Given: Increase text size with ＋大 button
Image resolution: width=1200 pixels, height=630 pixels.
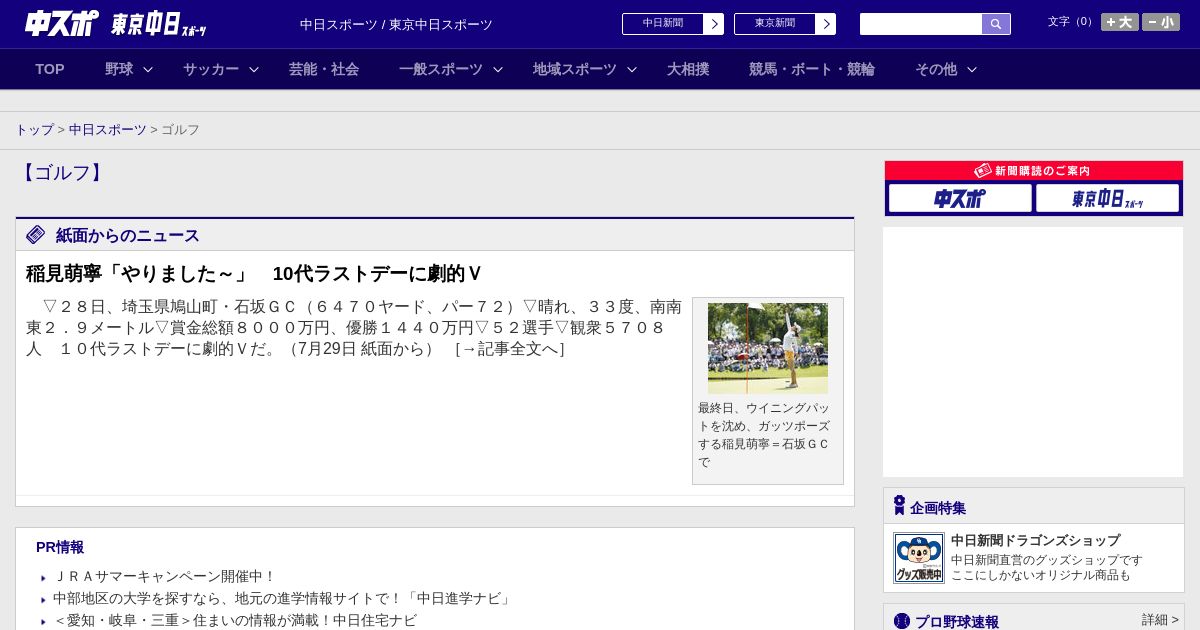Looking at the screenshot, I should [x=1120, y=22].
